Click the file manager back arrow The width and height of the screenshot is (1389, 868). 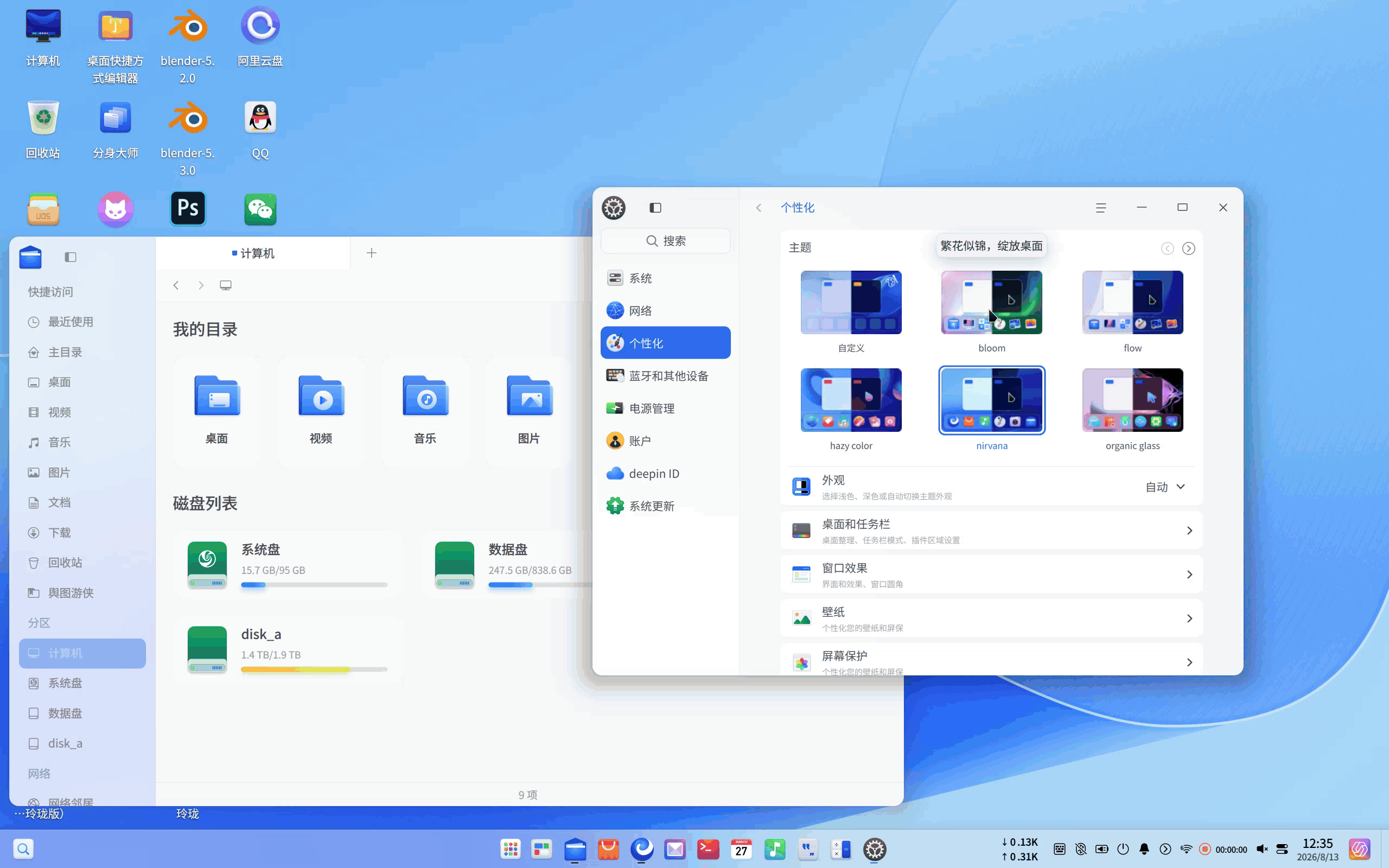coord(176,285)
